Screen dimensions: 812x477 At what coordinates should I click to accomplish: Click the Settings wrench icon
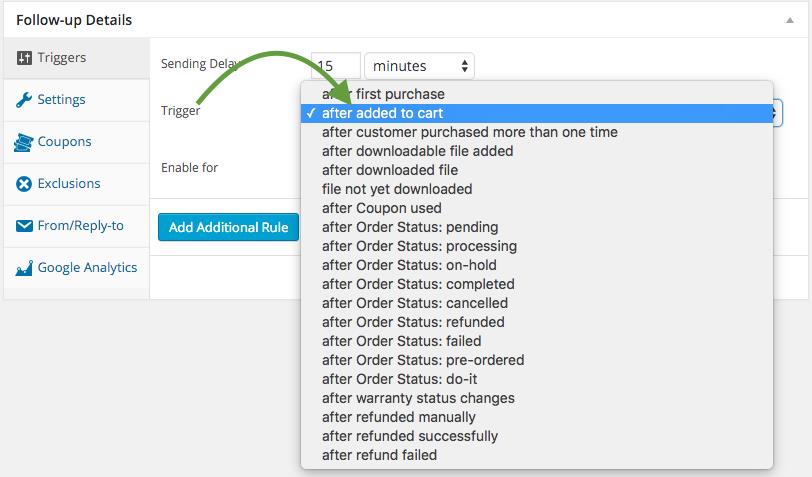[x=24, y=100]
